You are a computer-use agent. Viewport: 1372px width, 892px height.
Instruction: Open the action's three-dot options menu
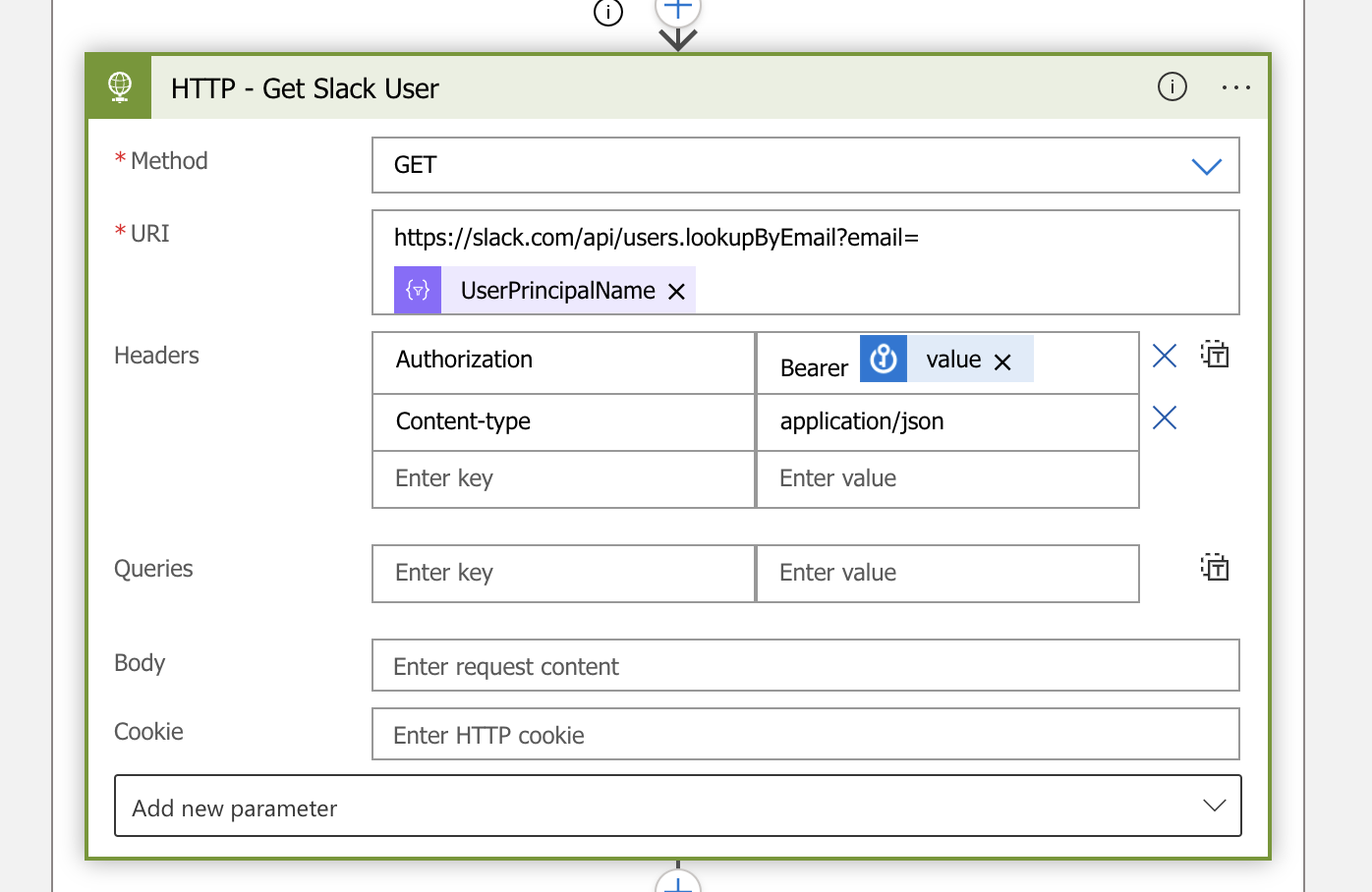coord(1235,87)
